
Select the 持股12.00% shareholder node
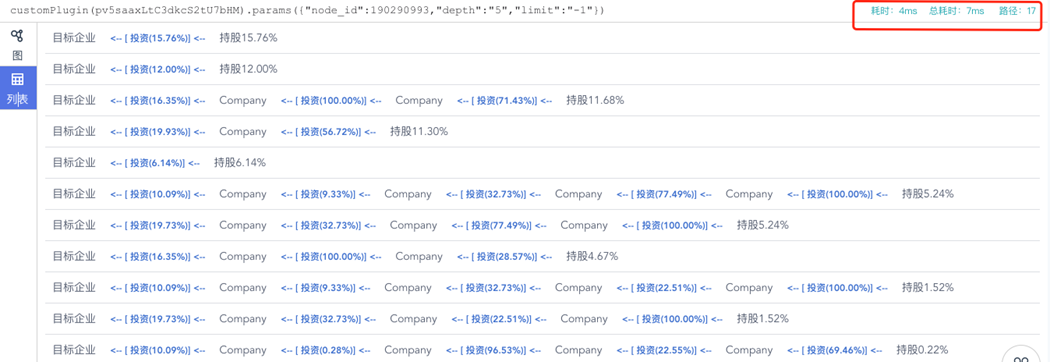(x=248, y=69)
